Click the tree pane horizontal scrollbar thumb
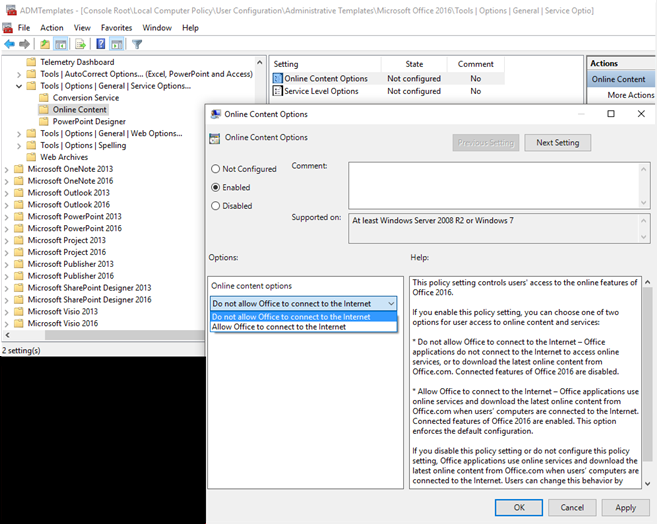657x524 pixels. 124,335
